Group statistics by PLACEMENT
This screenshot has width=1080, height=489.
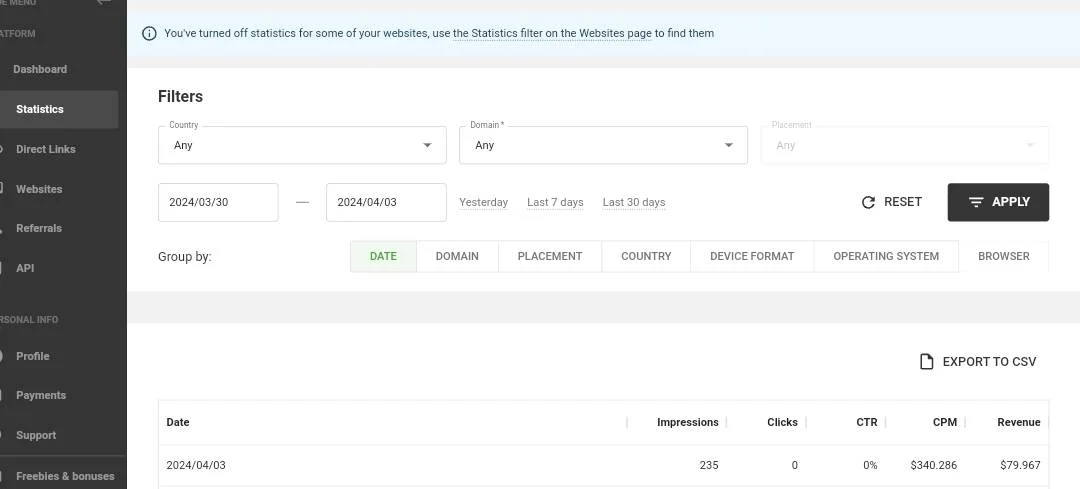click(550, 256)
